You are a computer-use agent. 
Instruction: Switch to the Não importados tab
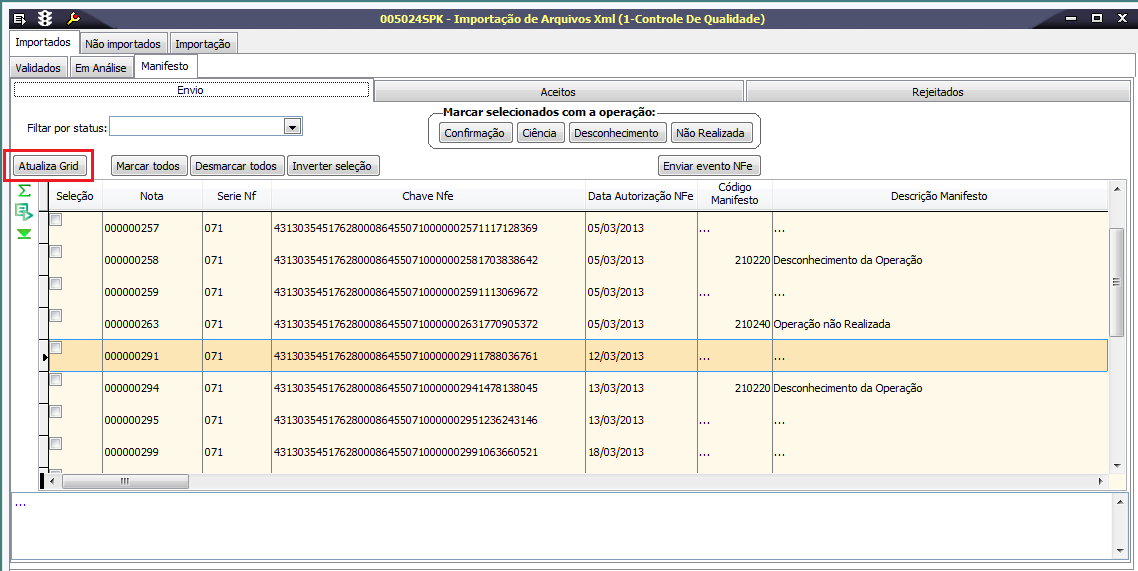point(123,44)
